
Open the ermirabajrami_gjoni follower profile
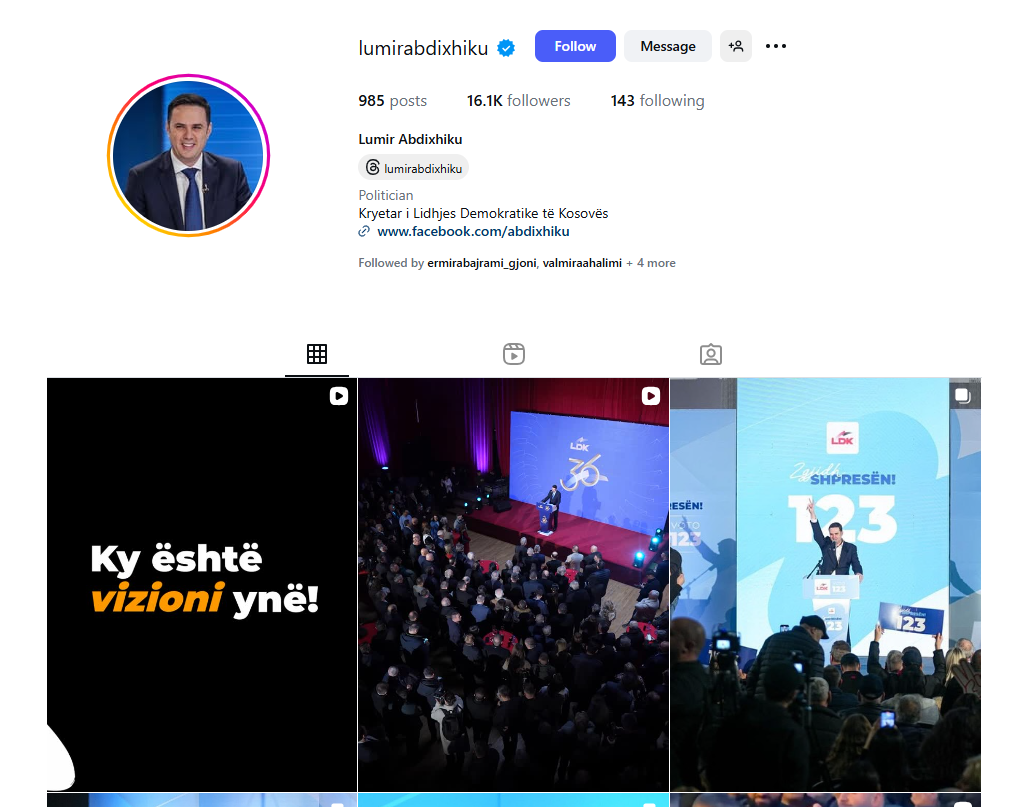pos(482,263)
